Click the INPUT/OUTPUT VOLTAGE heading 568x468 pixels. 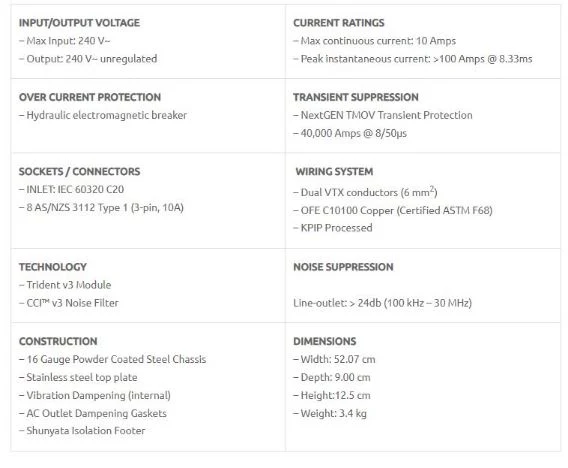click(79, 23)
